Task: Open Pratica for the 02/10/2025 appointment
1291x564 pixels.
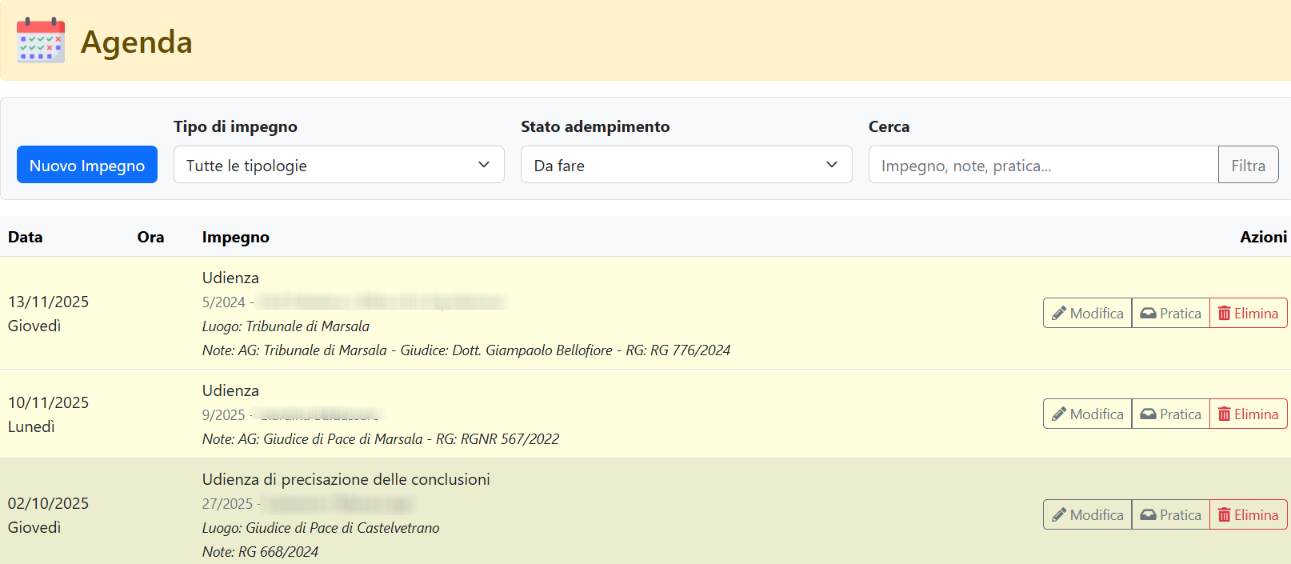Action: click(1171, 515)
